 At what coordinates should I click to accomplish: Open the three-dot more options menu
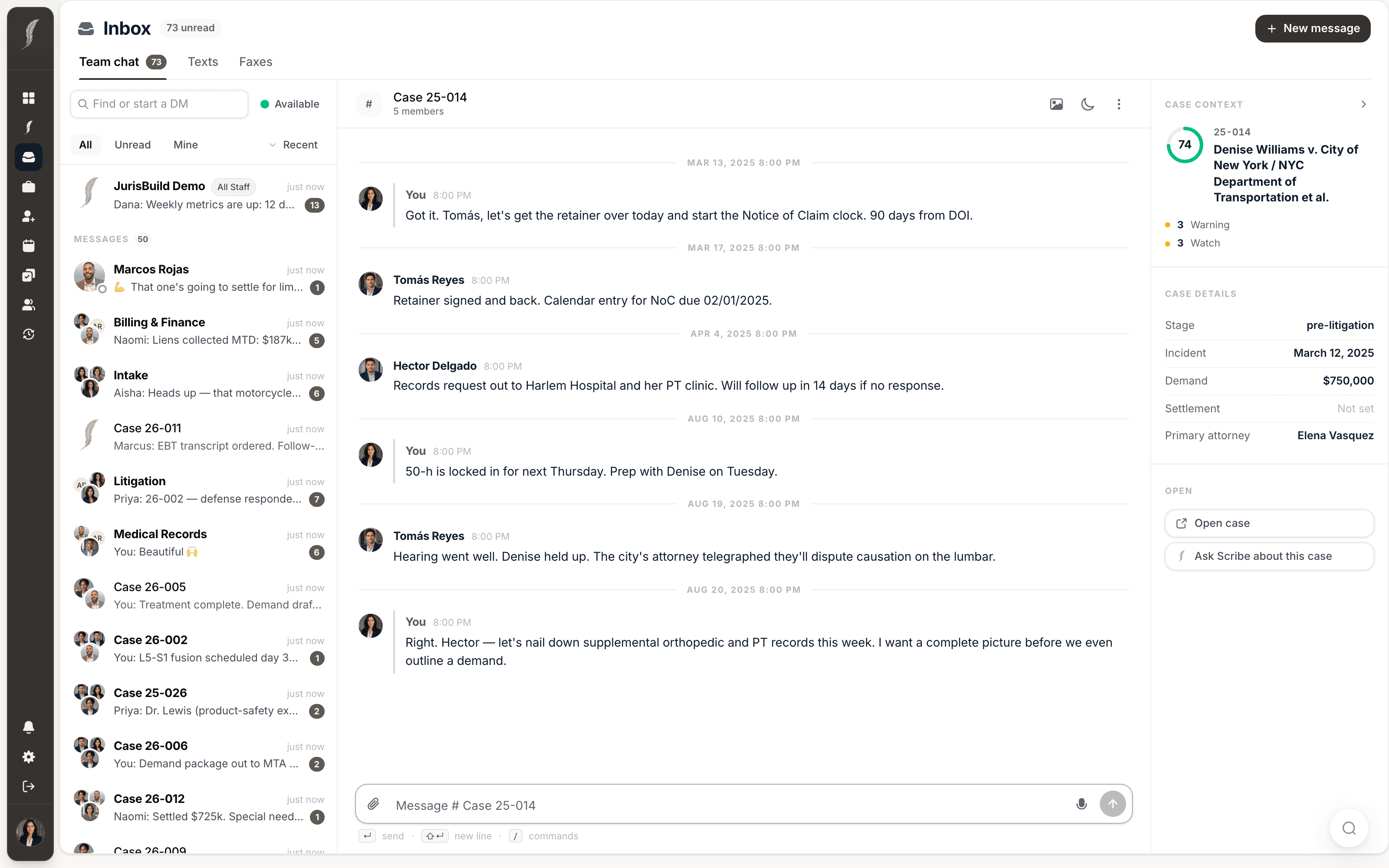click(x=1119, y=104)
